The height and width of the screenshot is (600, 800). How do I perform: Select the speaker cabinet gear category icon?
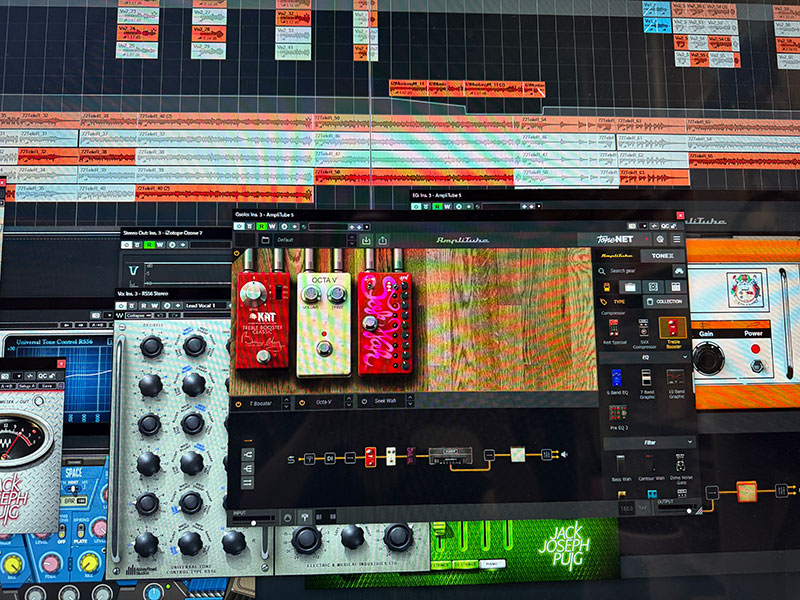[653, 287]
